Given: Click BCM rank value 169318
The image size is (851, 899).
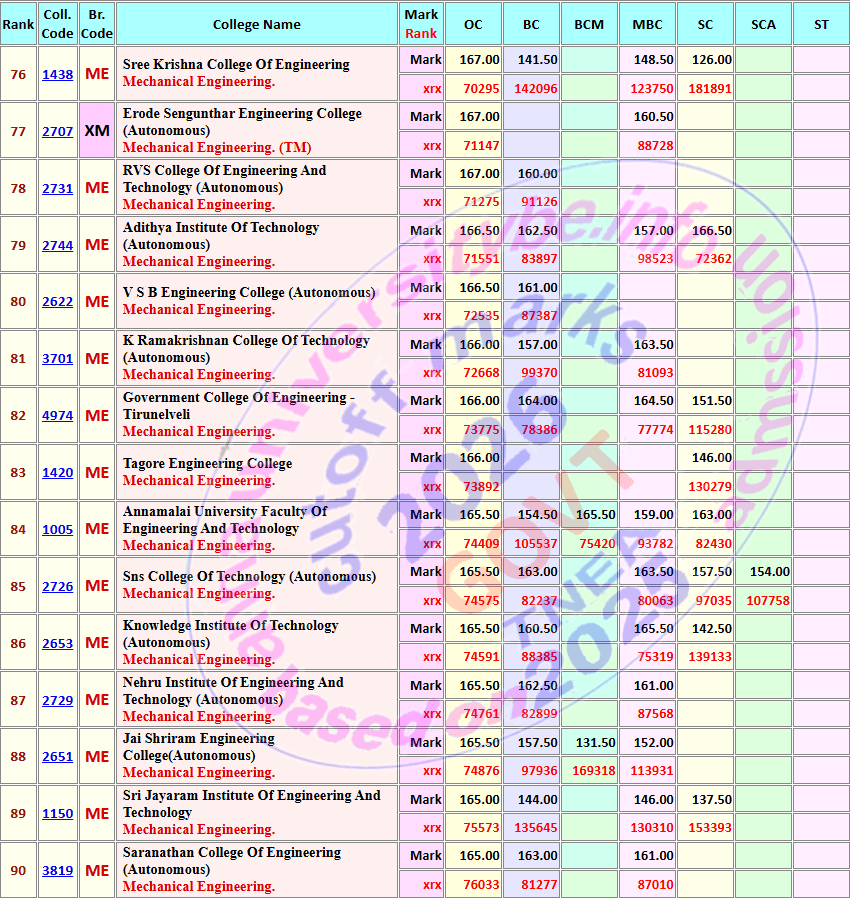Looking at the screenshot, I should pos(594,771).
